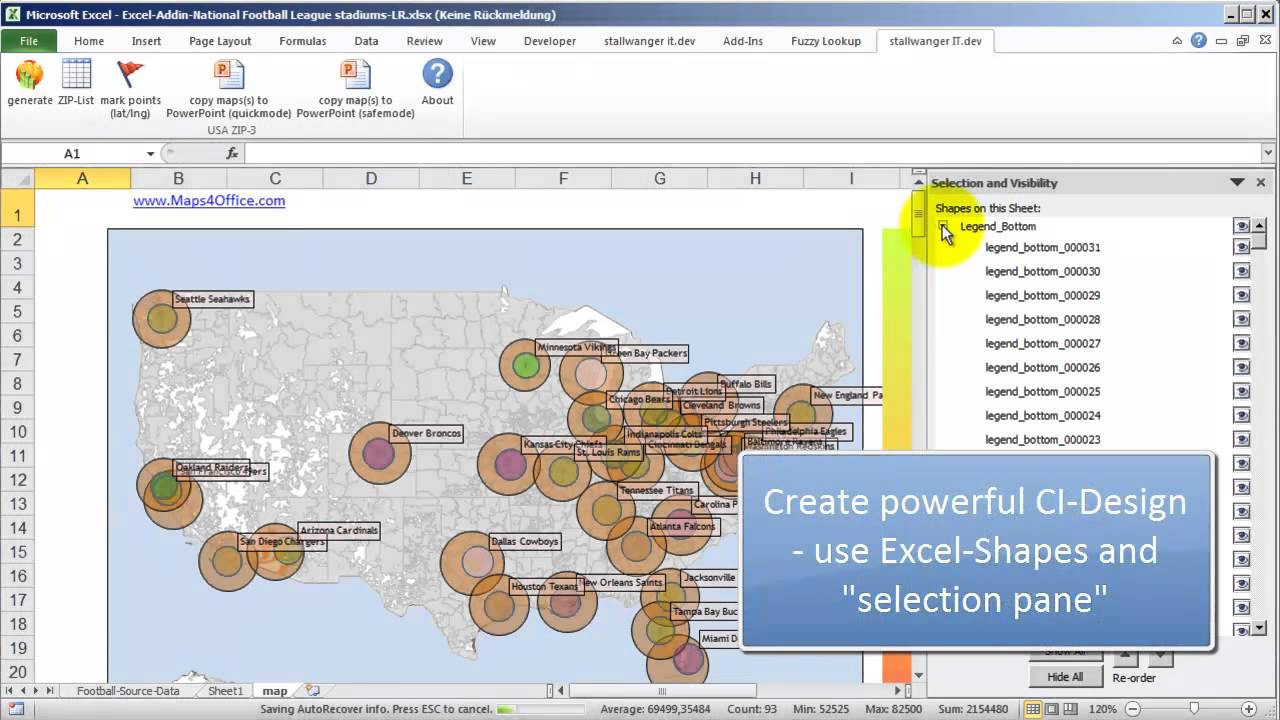The width and height of the screenshot is (1280, 720).
Task: Click the zoom slider handle
Action: (1193, 708)
